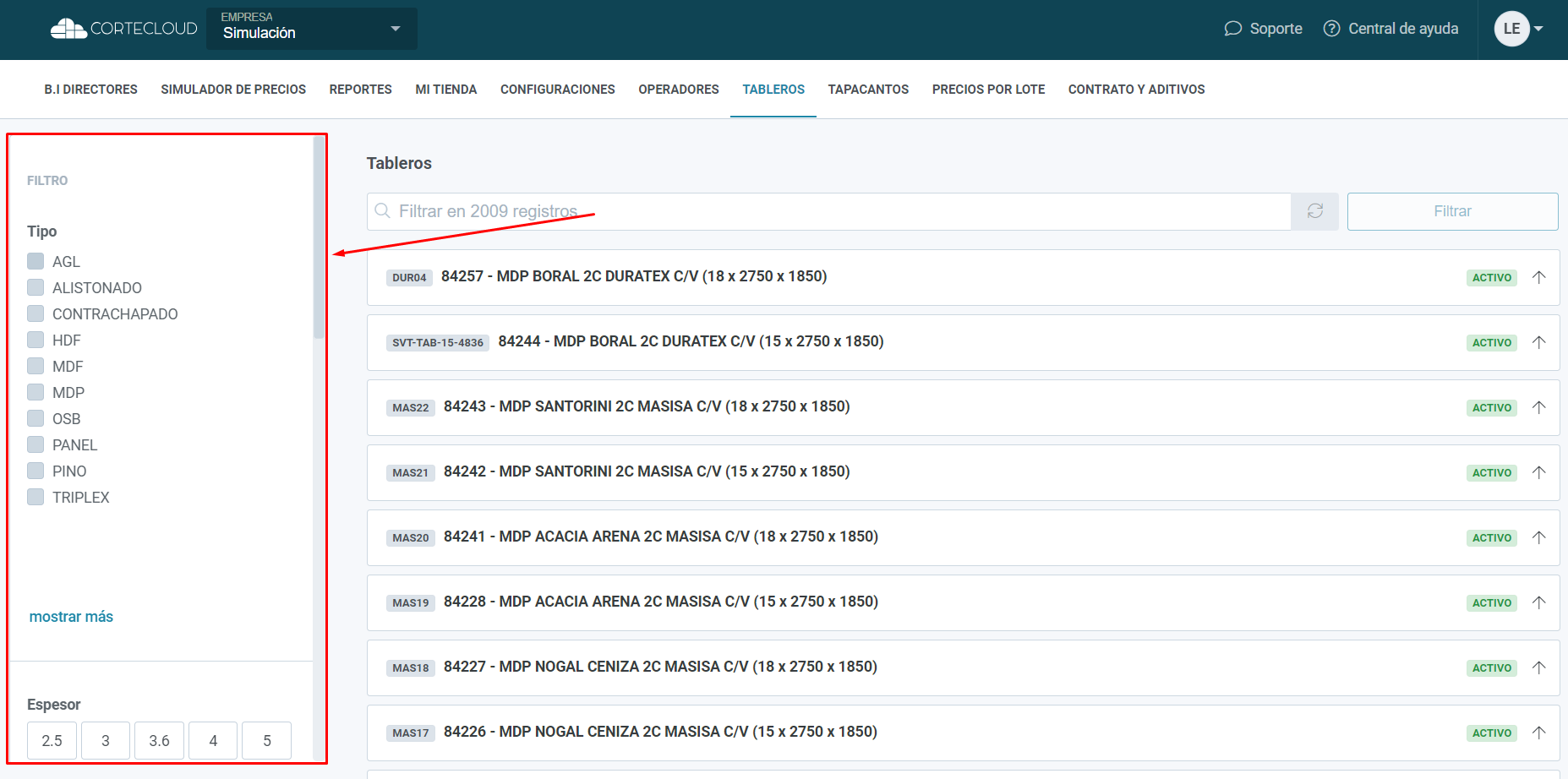Click the LE user avatar

[x=1511, y=29]
